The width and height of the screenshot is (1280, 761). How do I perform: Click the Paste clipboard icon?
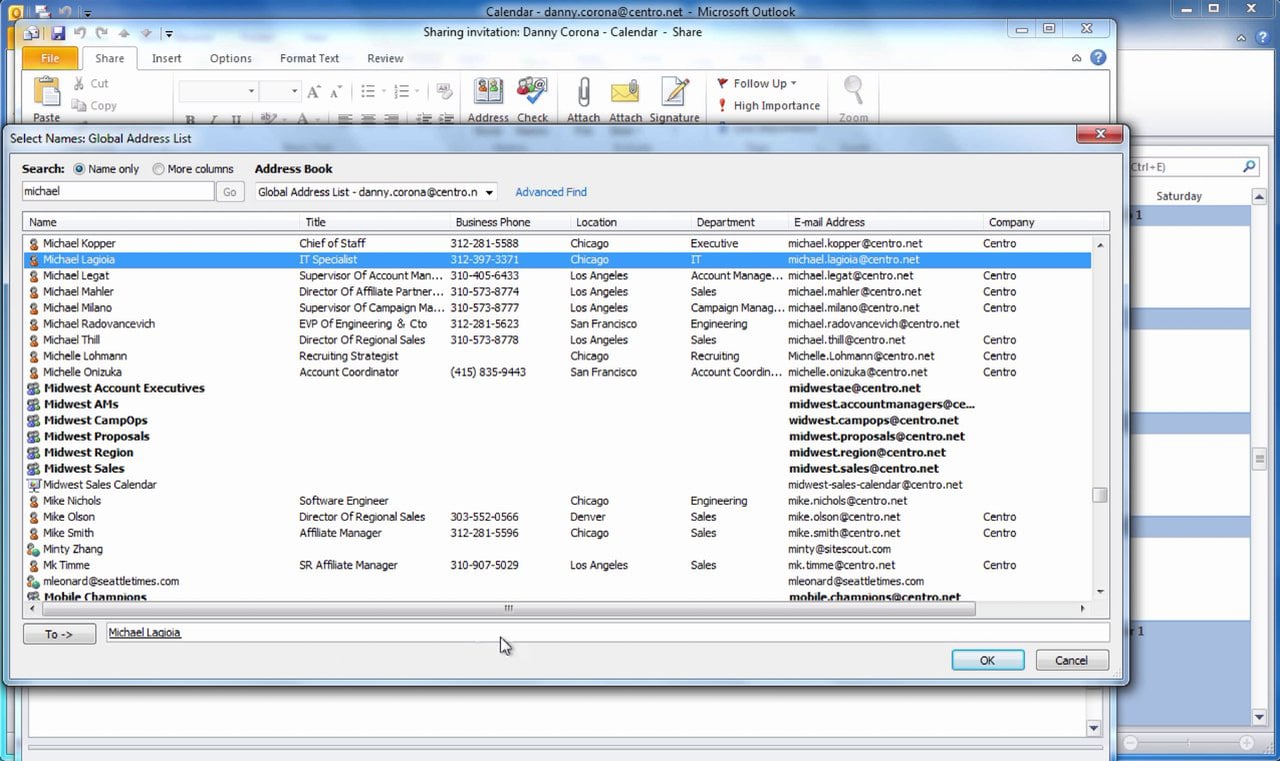(x=47, y=92)
